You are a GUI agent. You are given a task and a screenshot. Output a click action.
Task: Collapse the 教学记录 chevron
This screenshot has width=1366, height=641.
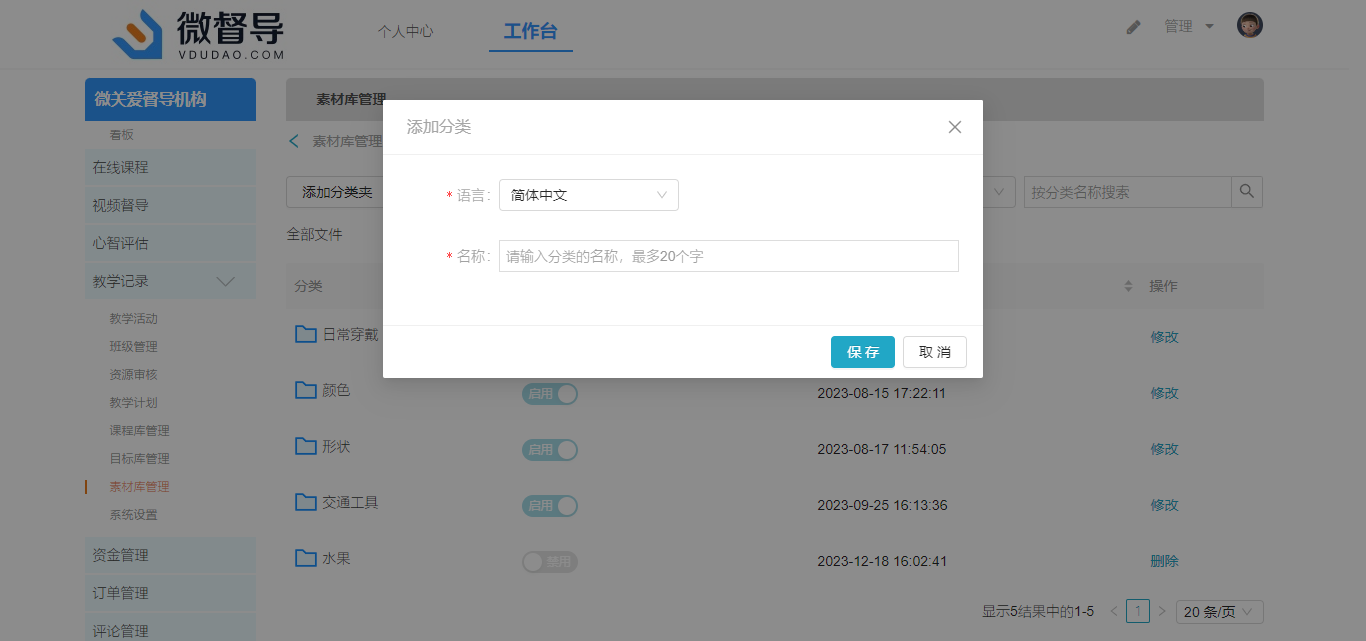pyautogui.click(x=226, y=281)
